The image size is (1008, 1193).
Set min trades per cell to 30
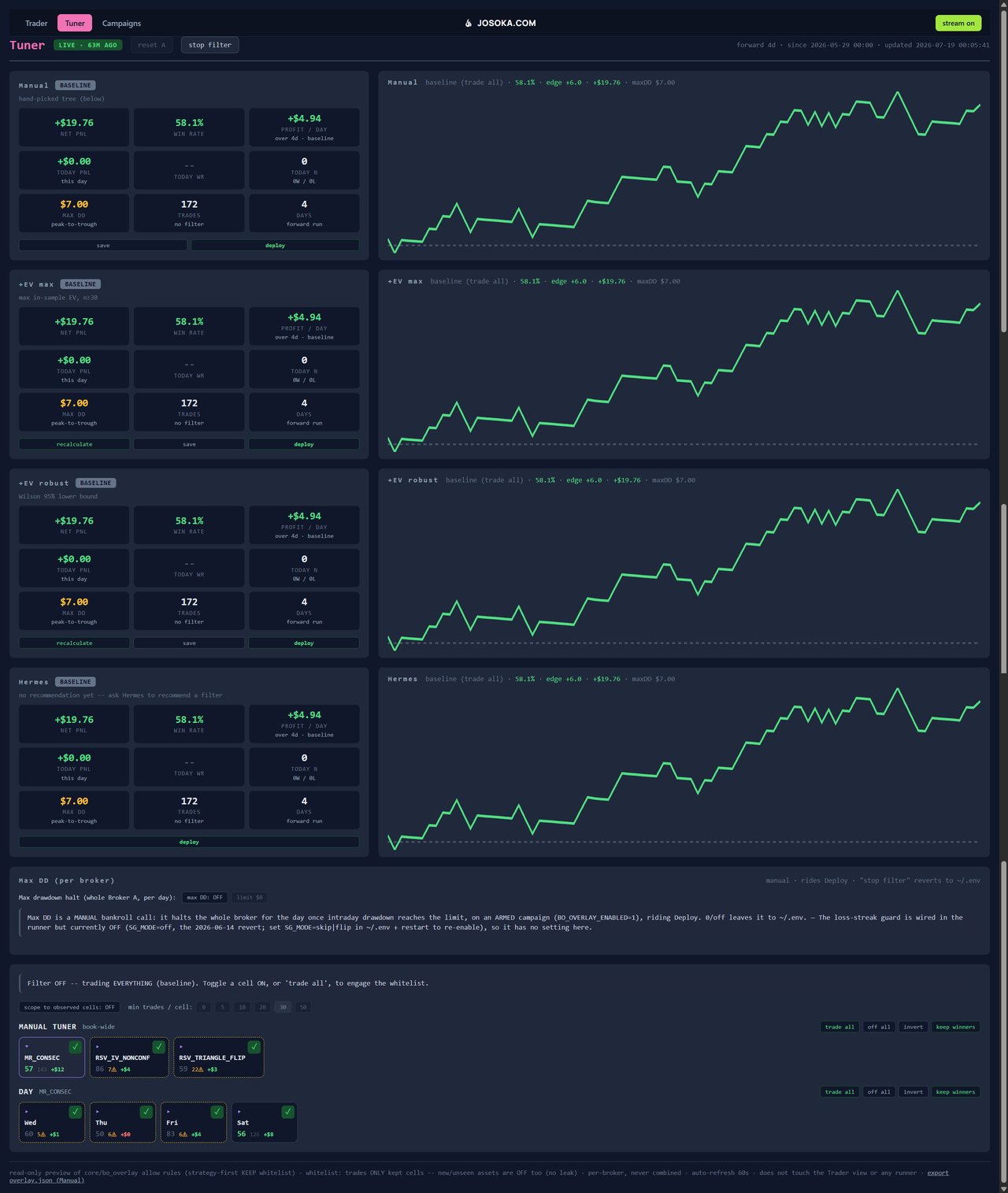tap(283, 1007)
